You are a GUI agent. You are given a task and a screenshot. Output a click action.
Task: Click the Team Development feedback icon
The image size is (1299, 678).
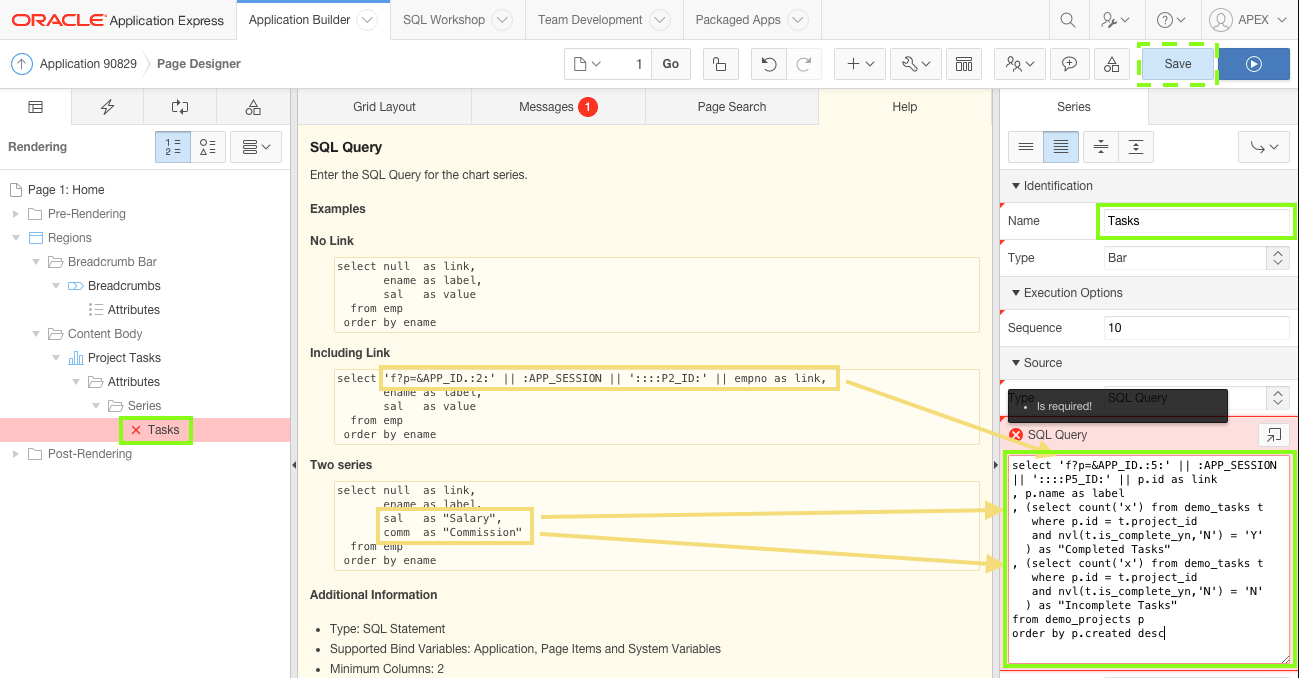point(1070,63)
